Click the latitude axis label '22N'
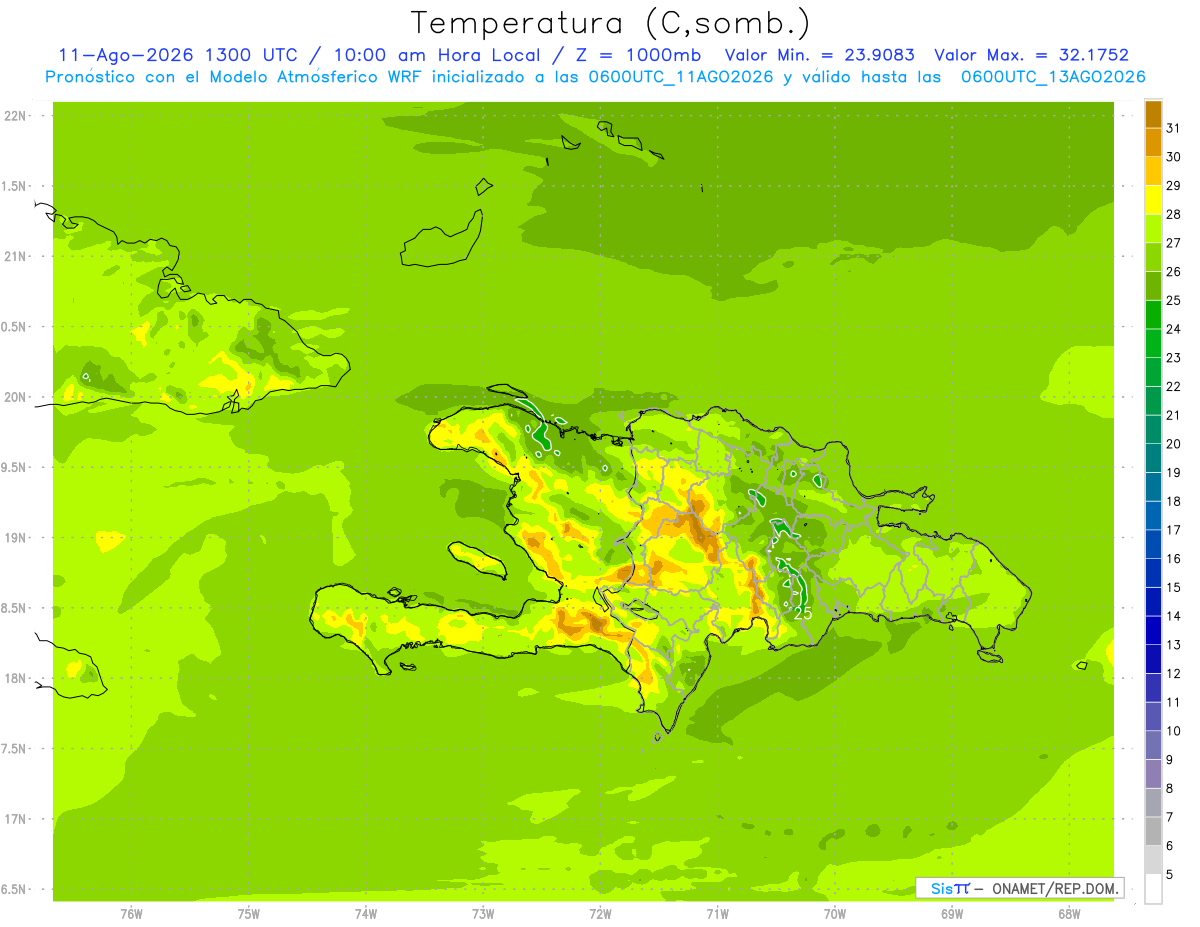Image resolution: width=1200 pixels, height=927 pixels. [17, 116]
